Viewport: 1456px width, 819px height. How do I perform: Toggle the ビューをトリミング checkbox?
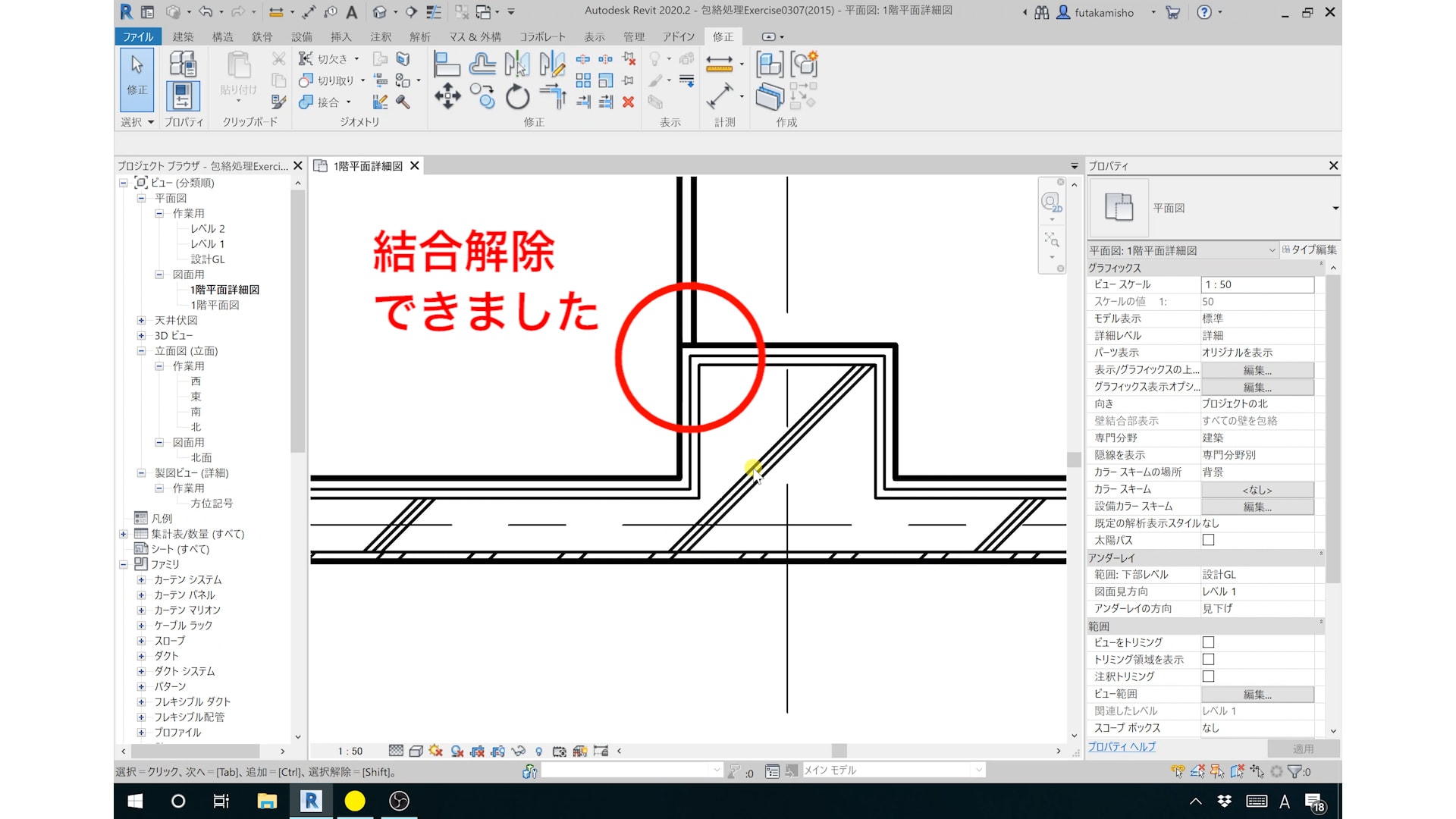[1208, 642]
